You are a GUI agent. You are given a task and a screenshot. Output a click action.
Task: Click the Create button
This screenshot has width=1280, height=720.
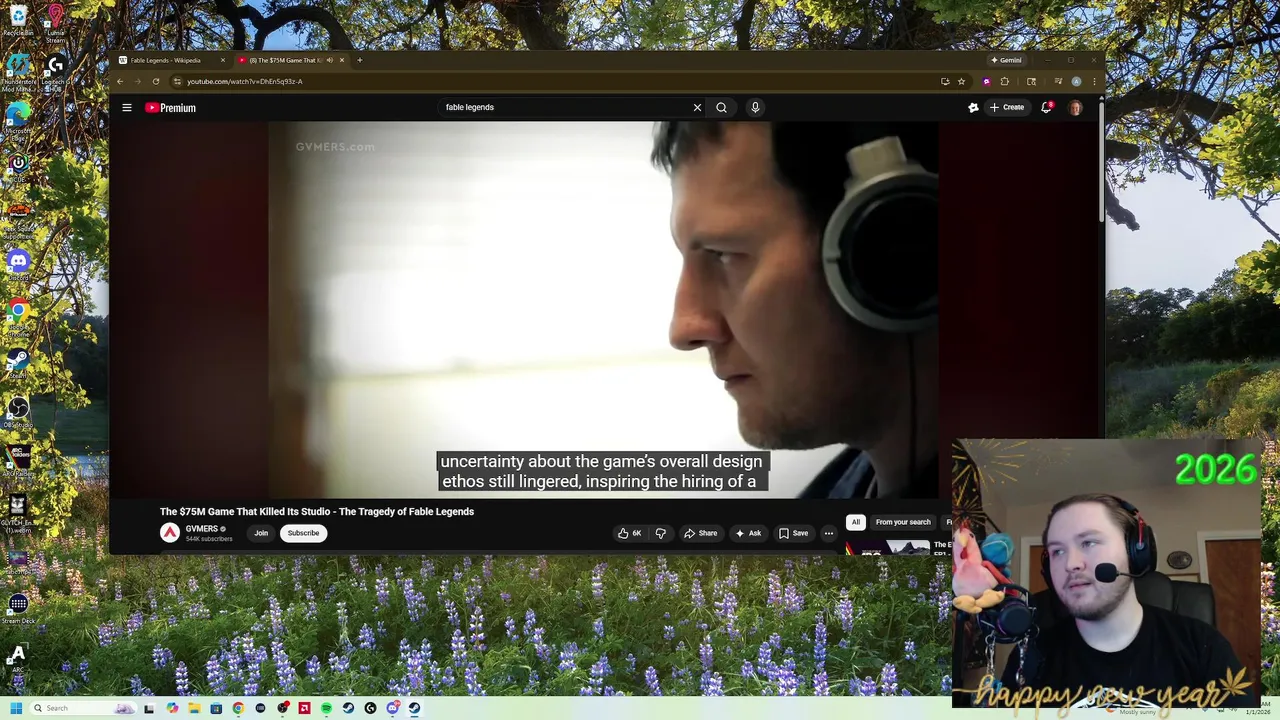click(1007, 107)
